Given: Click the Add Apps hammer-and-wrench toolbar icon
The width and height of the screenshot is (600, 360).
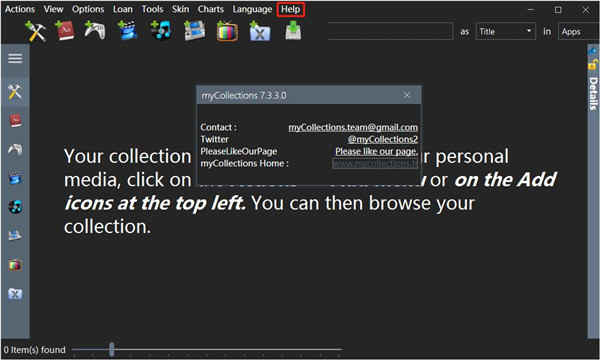Looking at the screenshot, I should 35,31.
